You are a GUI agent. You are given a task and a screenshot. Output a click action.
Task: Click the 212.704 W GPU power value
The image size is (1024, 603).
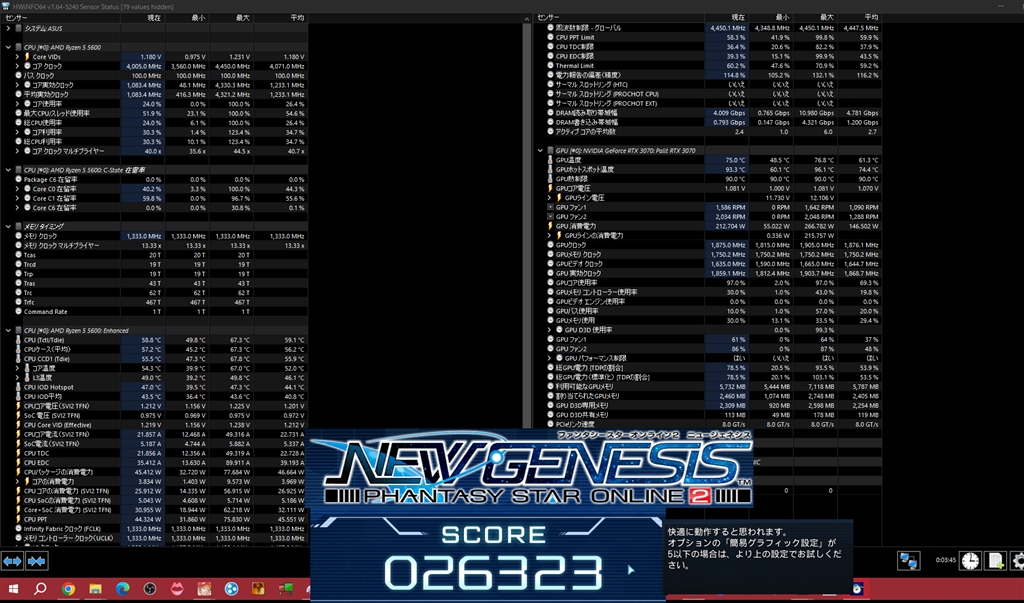point(731,226)
